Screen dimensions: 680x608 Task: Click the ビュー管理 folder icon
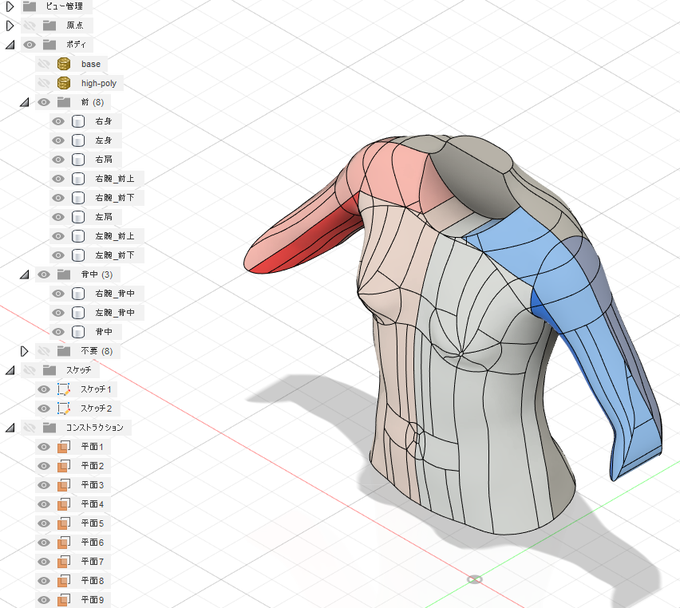coord(29,7)
